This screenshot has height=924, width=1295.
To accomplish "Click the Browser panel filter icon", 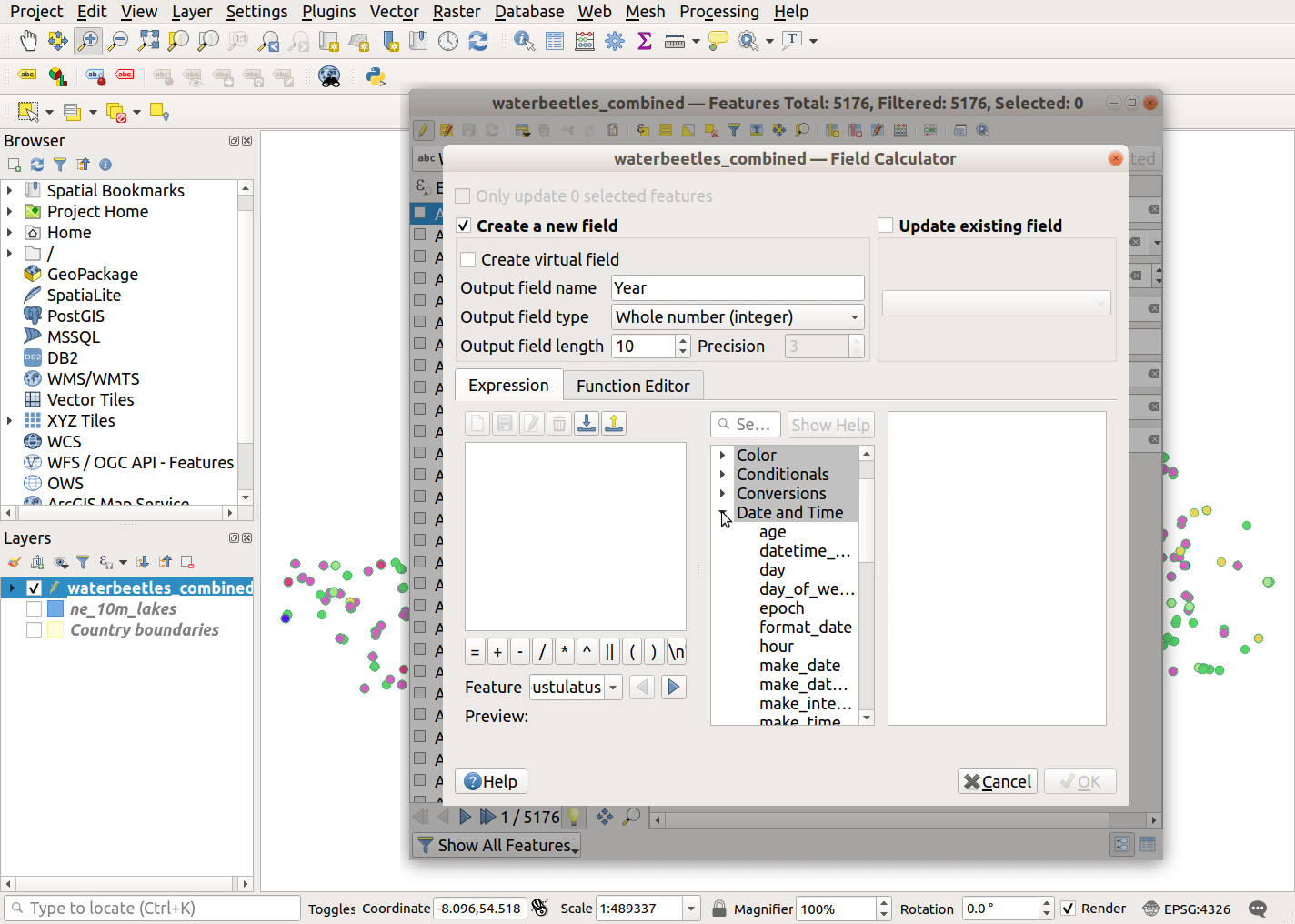I will tap(60, 165).
